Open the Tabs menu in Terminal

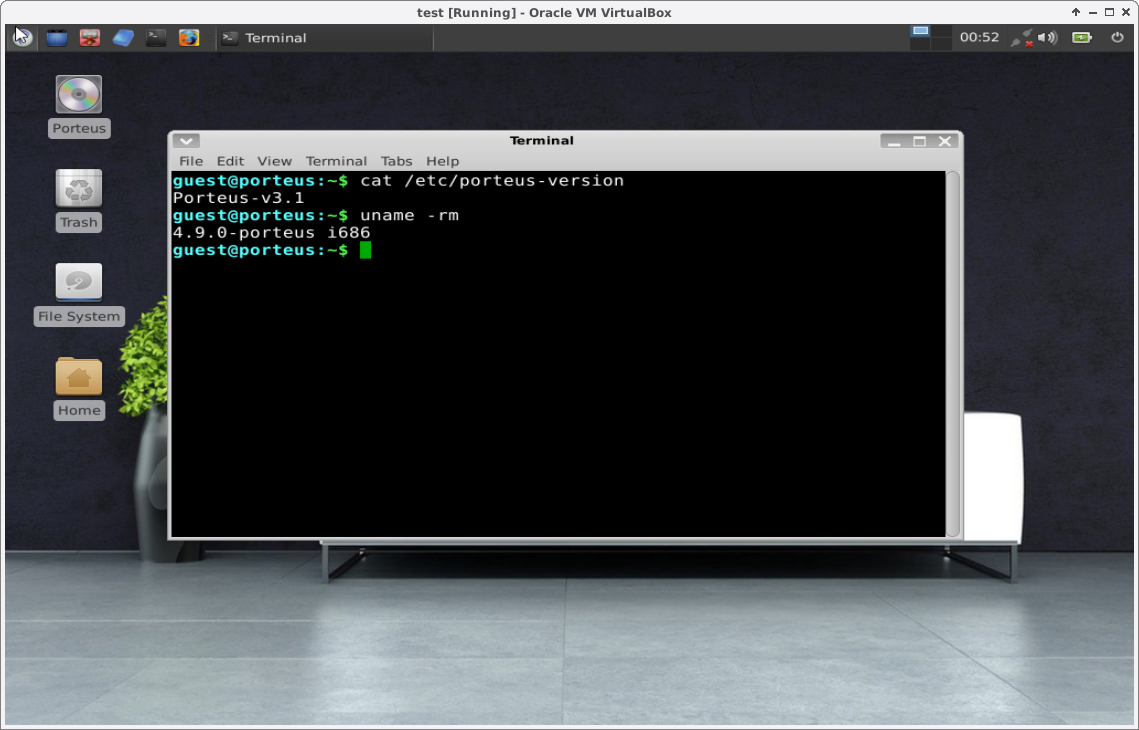pyautogui.click(x=397, y=161)
